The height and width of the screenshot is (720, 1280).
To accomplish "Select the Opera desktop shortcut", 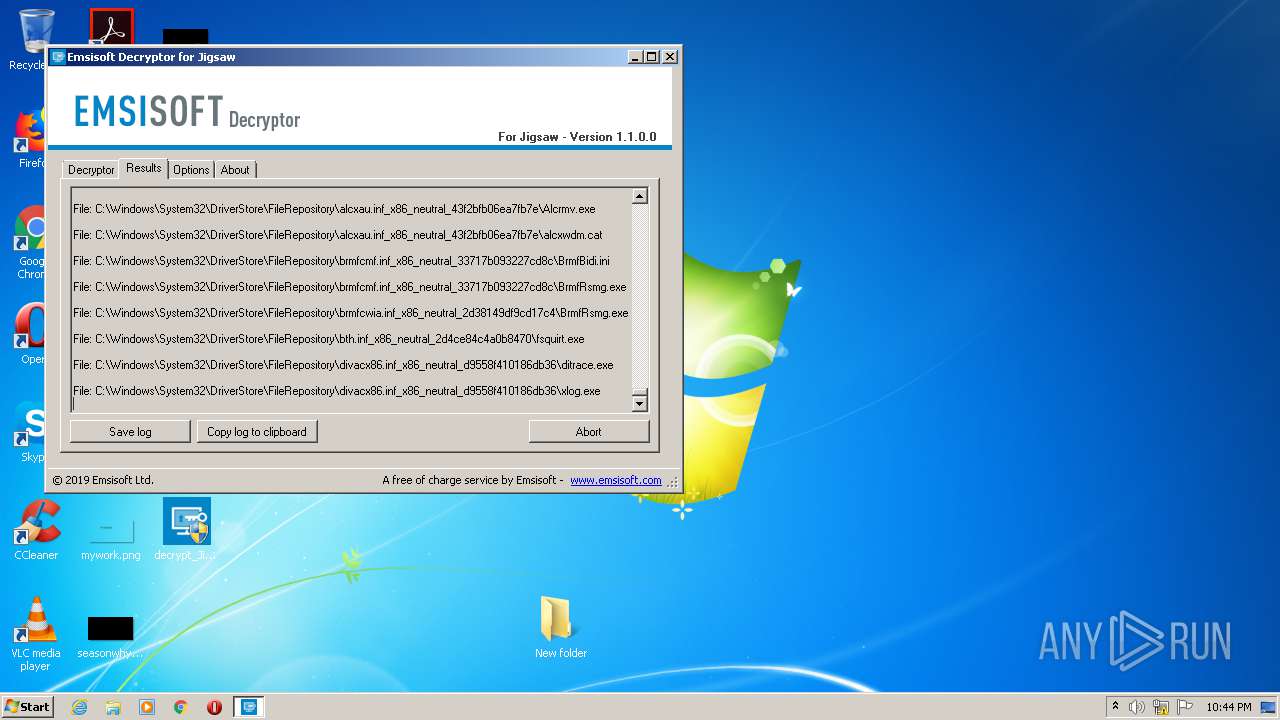I will coord(30,335).
